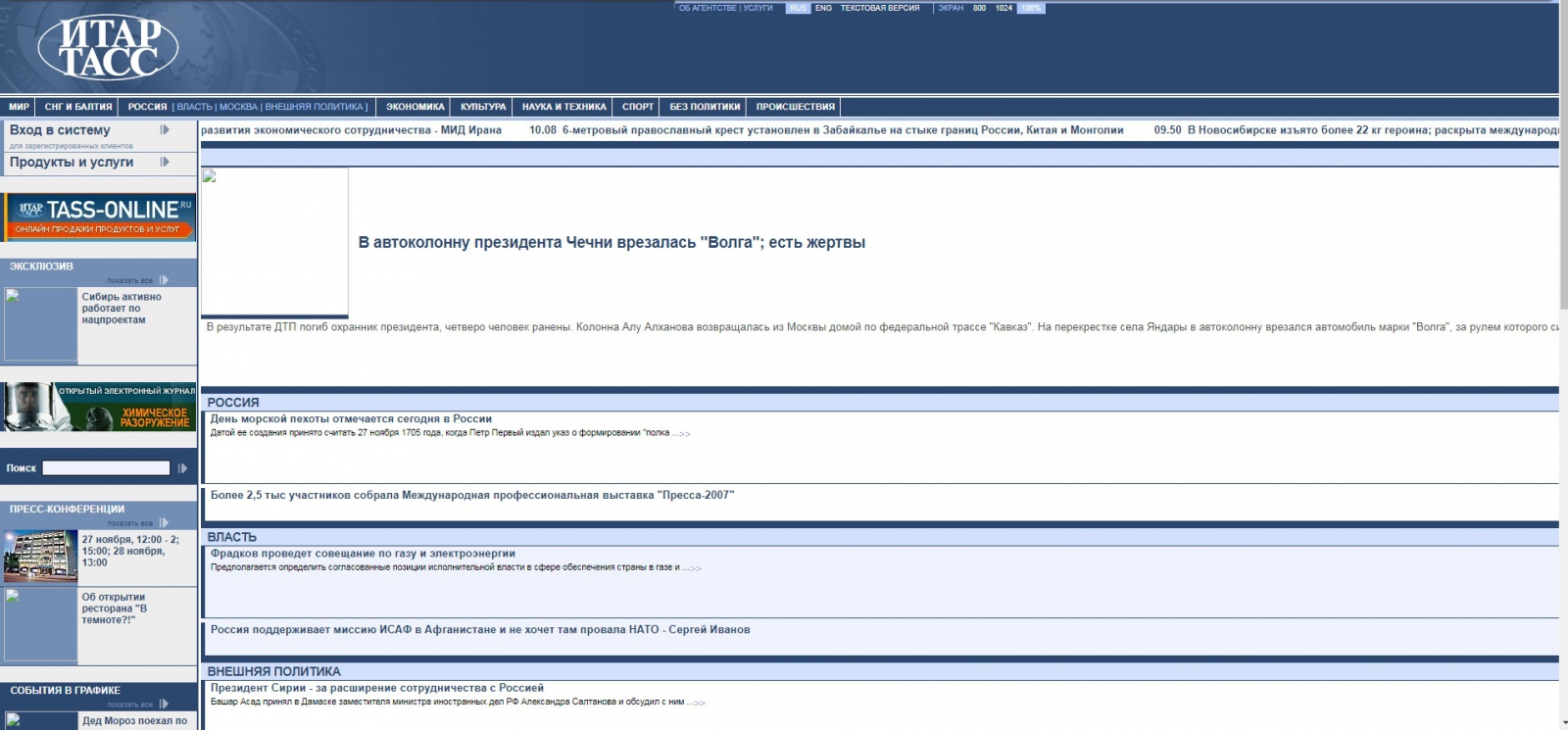Open the TASS-ONLINE banner
Screen dimensions: 1568x730
pos(100,217)
